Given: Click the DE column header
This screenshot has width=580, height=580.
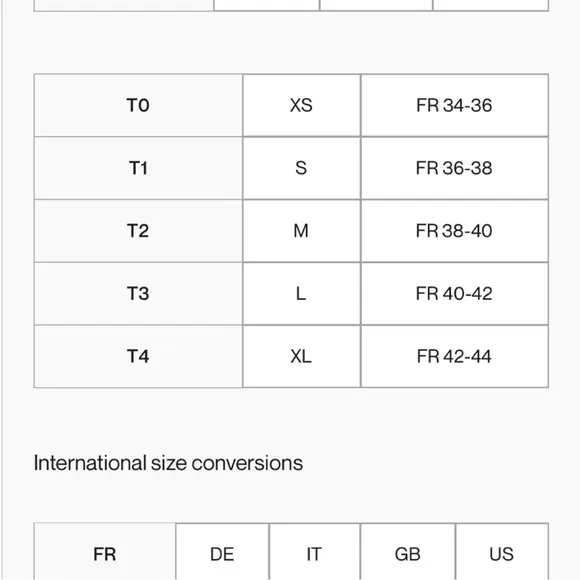Looking at the screenshot, I should pos(222,552).
